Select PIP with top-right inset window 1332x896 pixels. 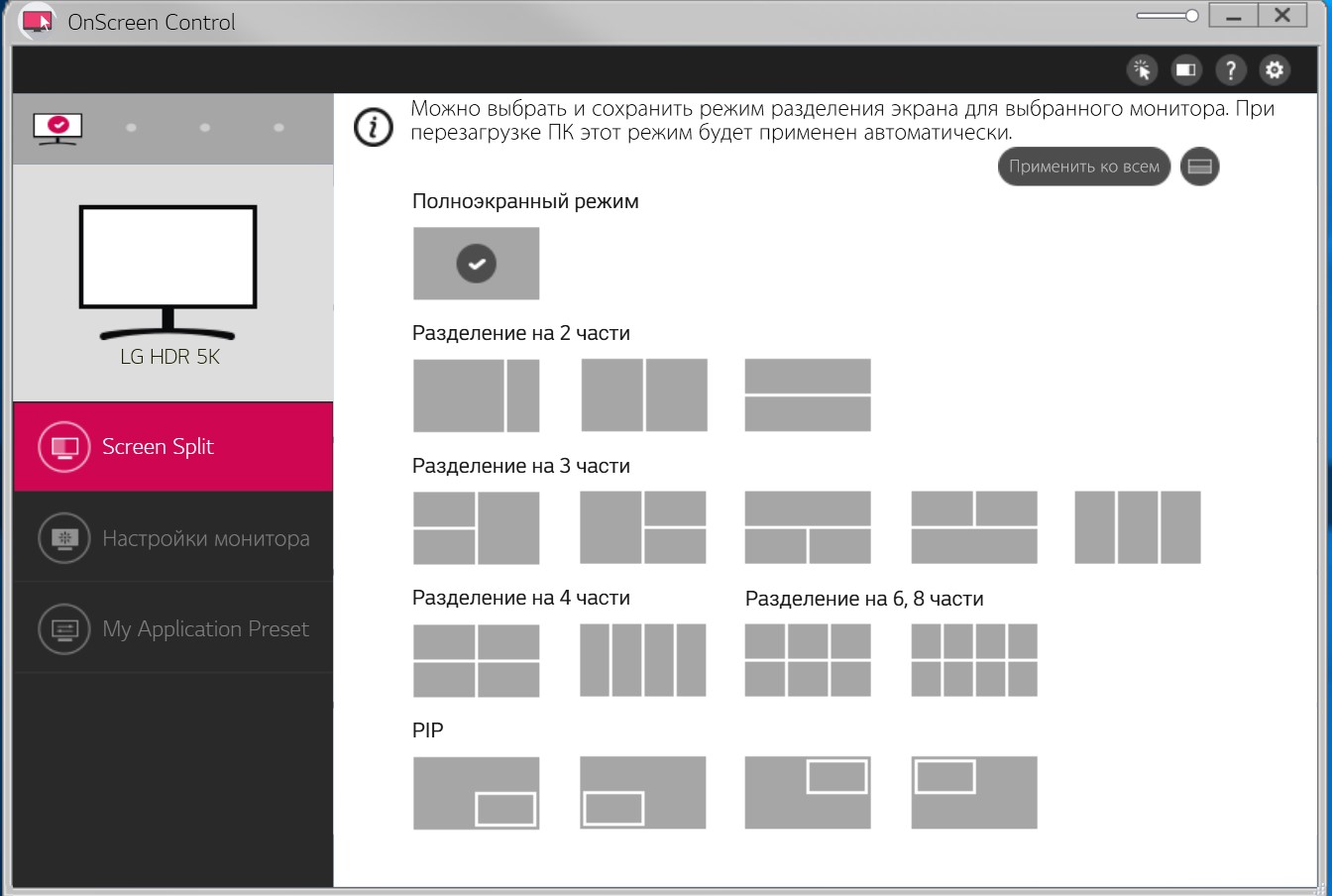point(808,793)
